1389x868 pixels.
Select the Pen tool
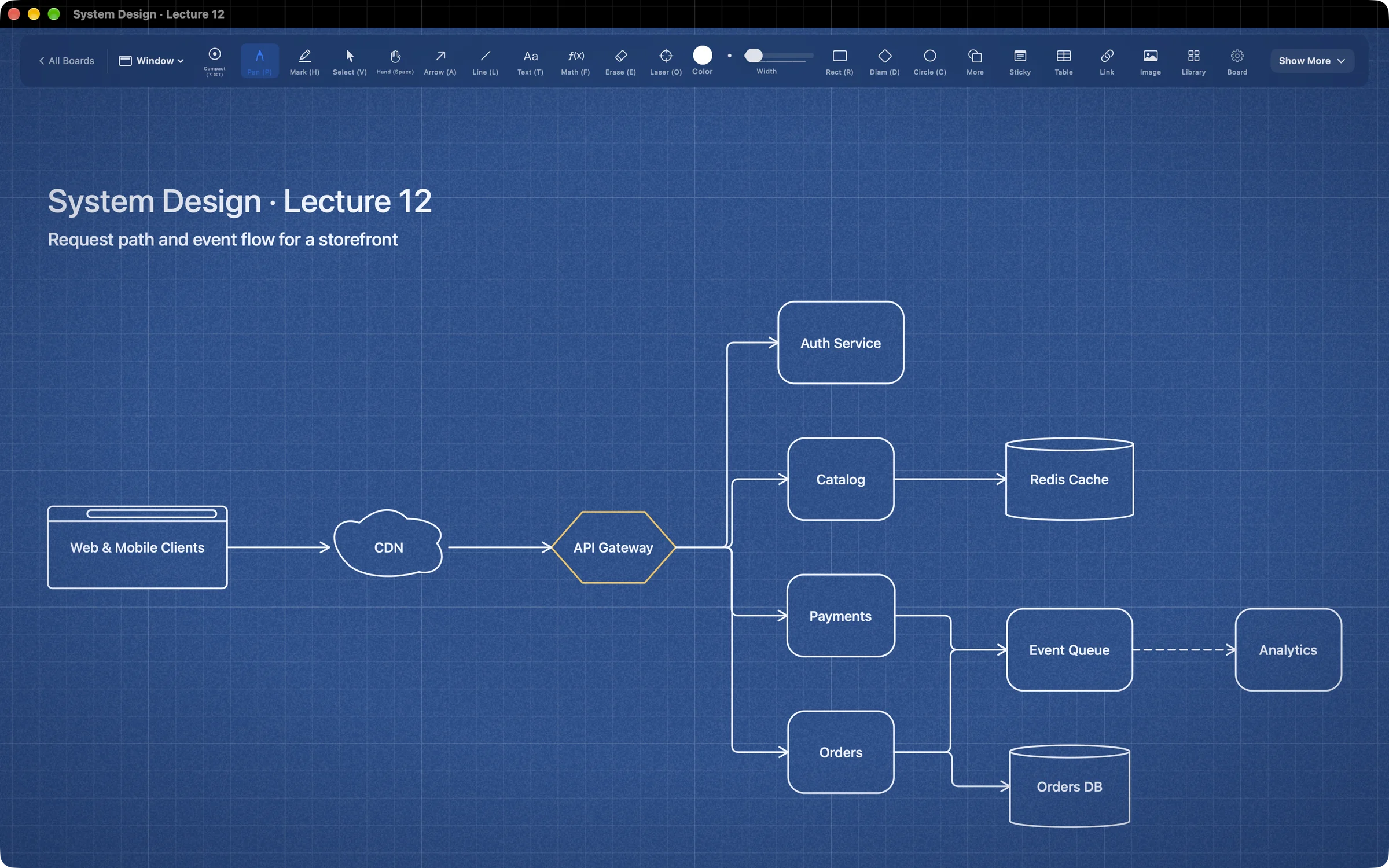259,61
